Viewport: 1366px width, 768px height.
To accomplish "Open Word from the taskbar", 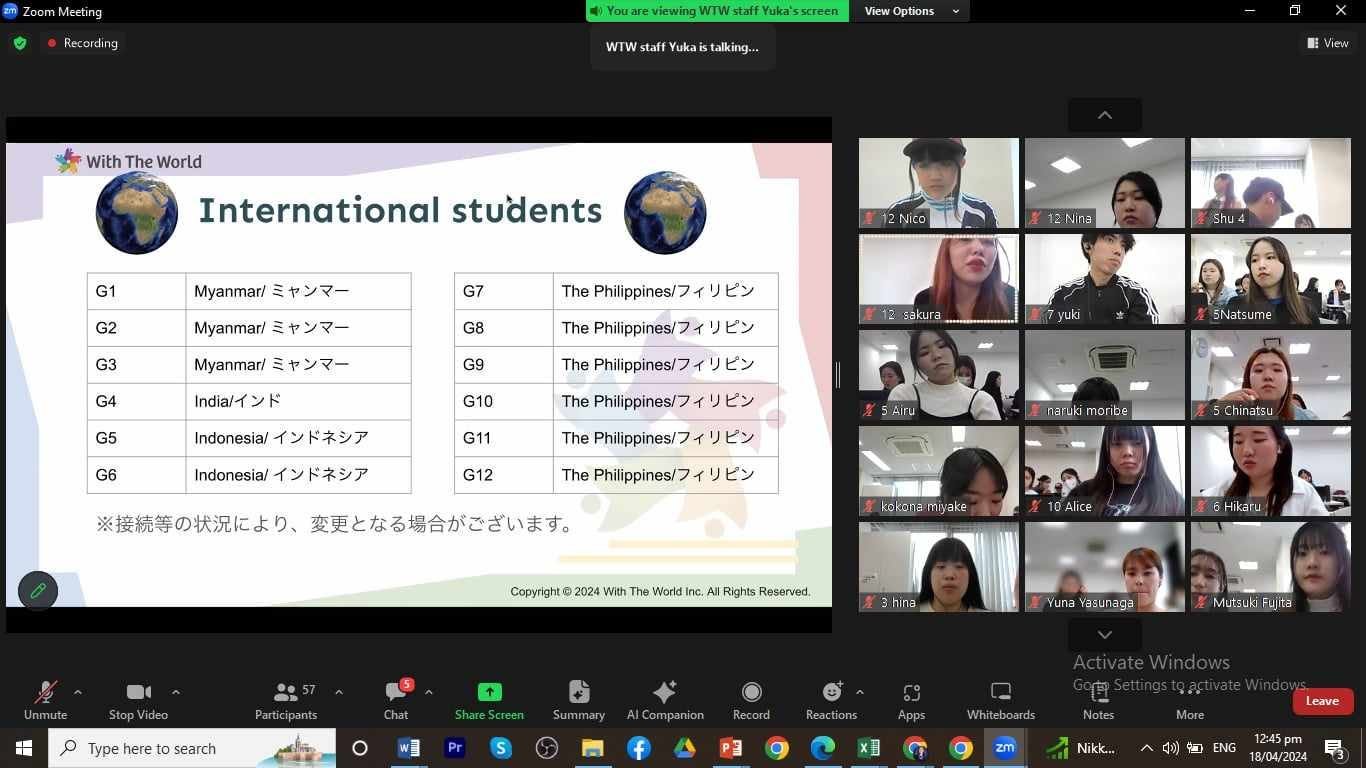I will pyautogui.click(x=408, y=748).
